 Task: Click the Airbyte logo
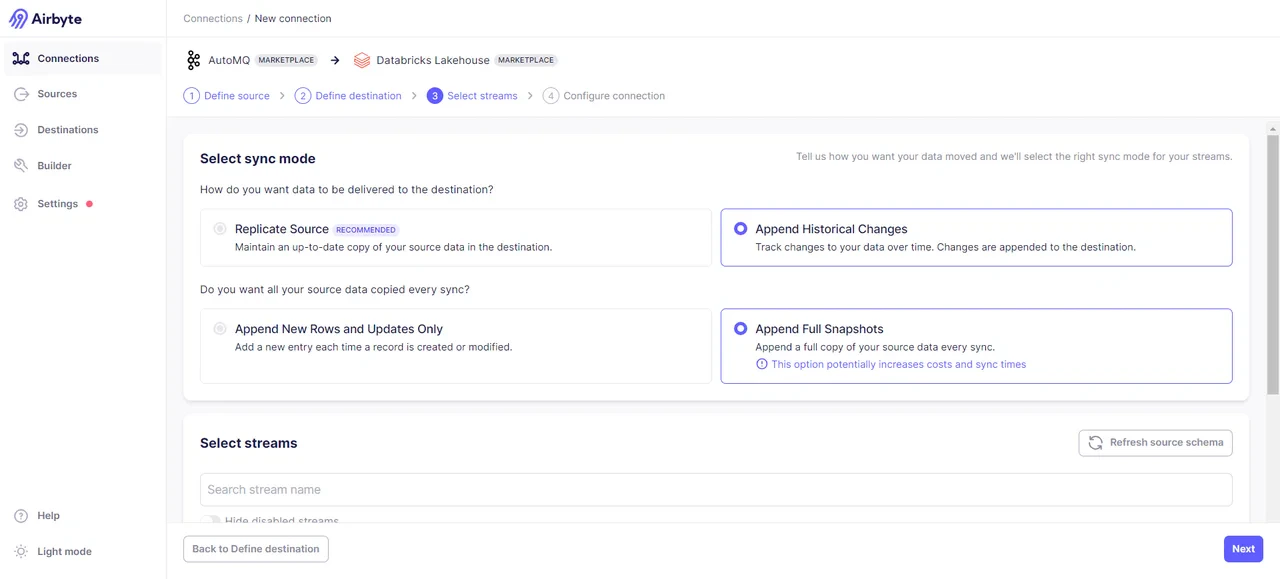tap(46, 18)
